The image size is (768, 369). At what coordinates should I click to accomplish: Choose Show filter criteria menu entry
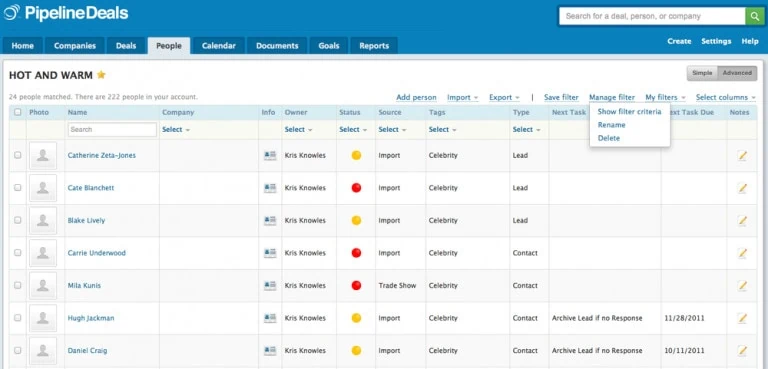(x=629, y=112)
